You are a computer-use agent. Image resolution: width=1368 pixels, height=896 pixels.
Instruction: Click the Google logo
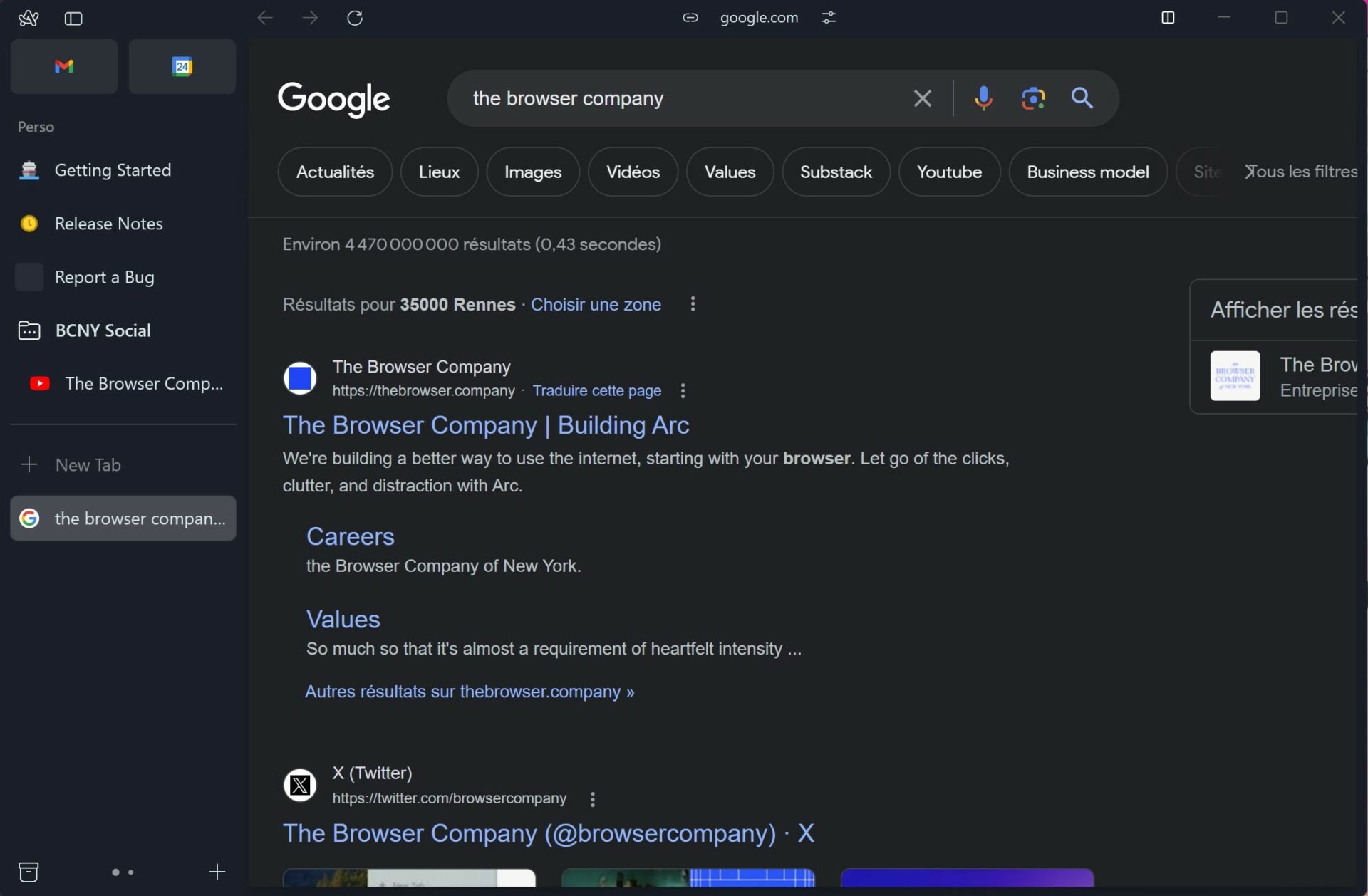click(333, 100)
